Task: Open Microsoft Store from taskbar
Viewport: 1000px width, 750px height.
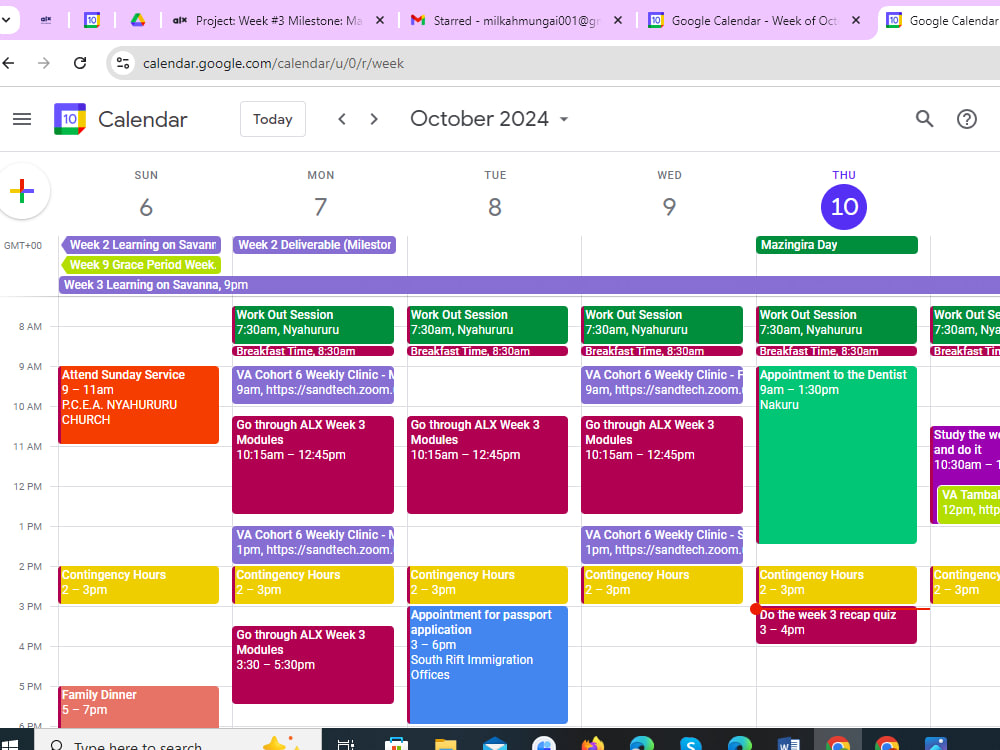Action: (x=396, y=744)
